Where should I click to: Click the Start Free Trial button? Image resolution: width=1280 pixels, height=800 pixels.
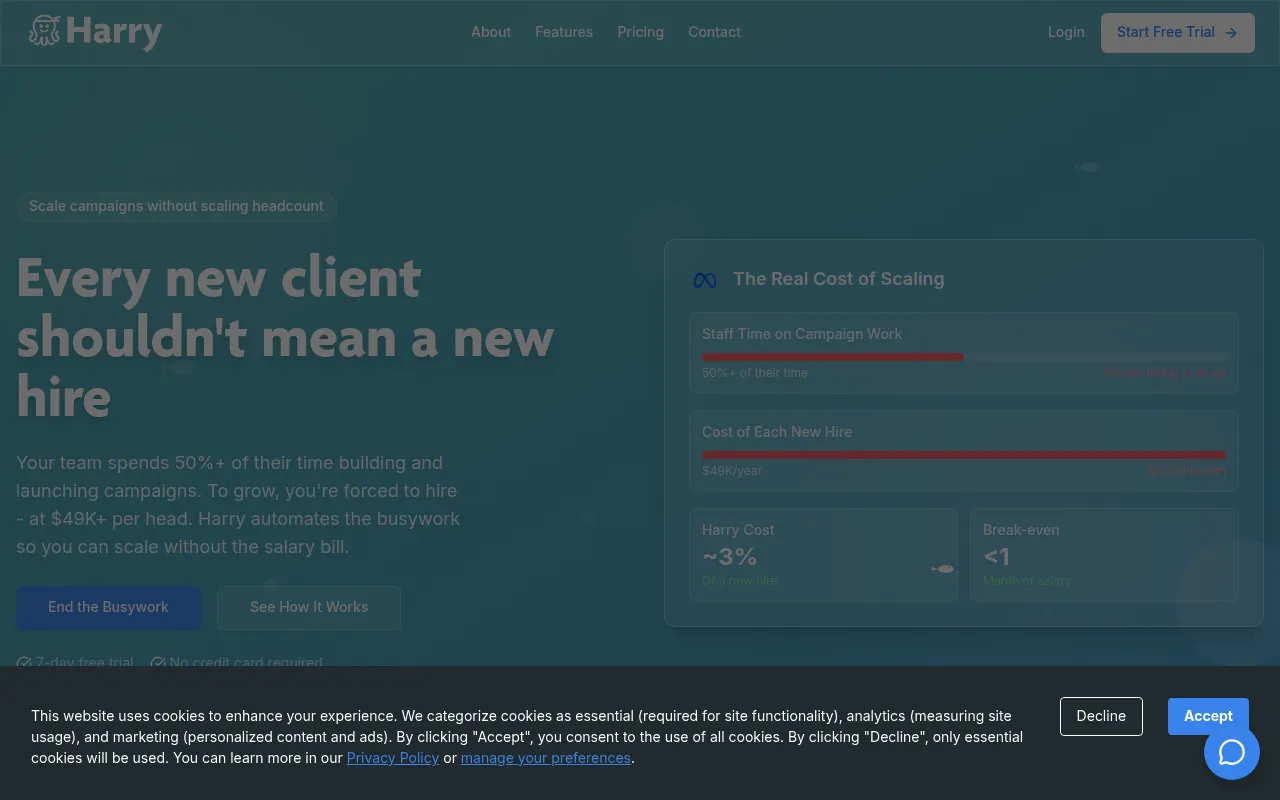pyautogui.click(x=1178, y=32)
